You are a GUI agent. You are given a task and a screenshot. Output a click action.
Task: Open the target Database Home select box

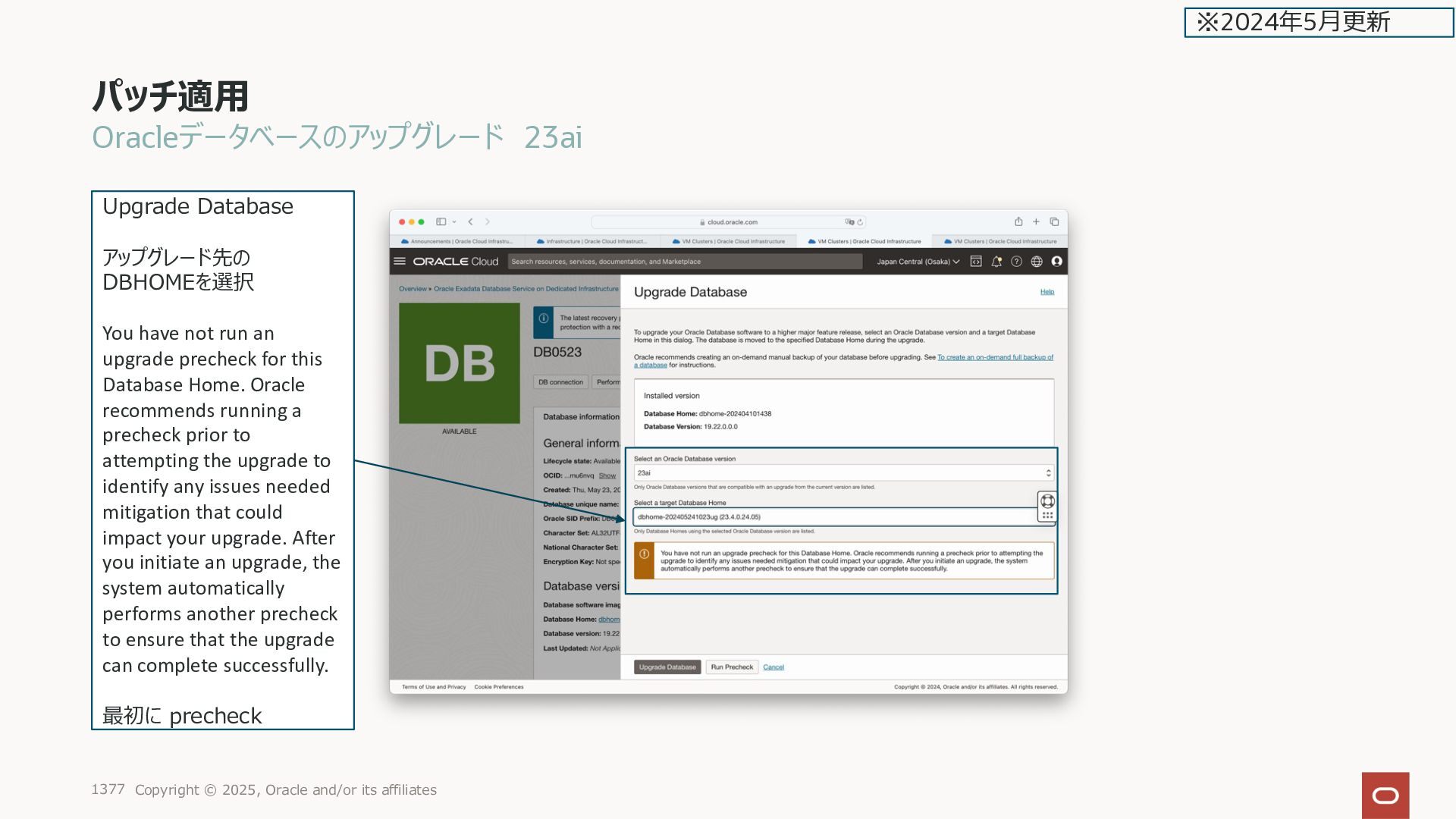[834, 516]
